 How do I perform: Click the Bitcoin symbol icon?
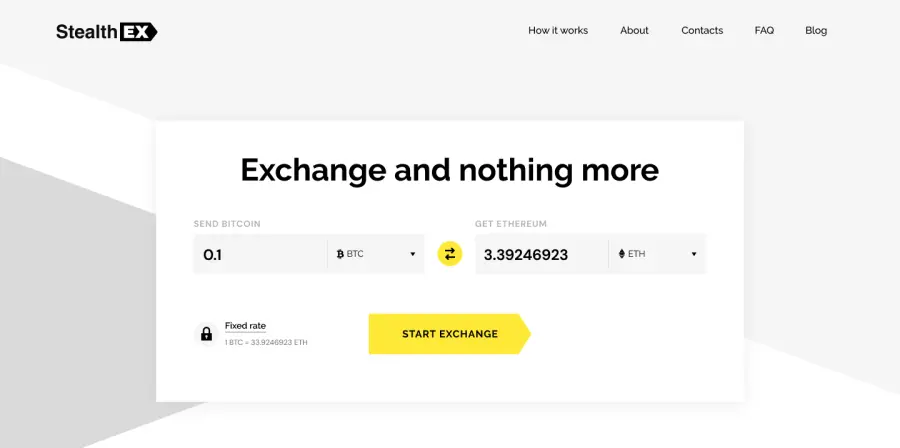[340, 254]
